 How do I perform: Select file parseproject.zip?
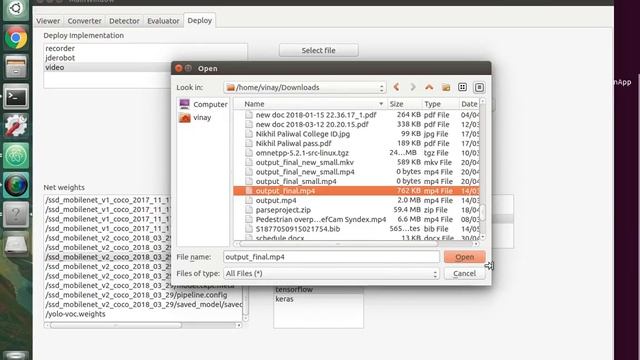(356, 210)
